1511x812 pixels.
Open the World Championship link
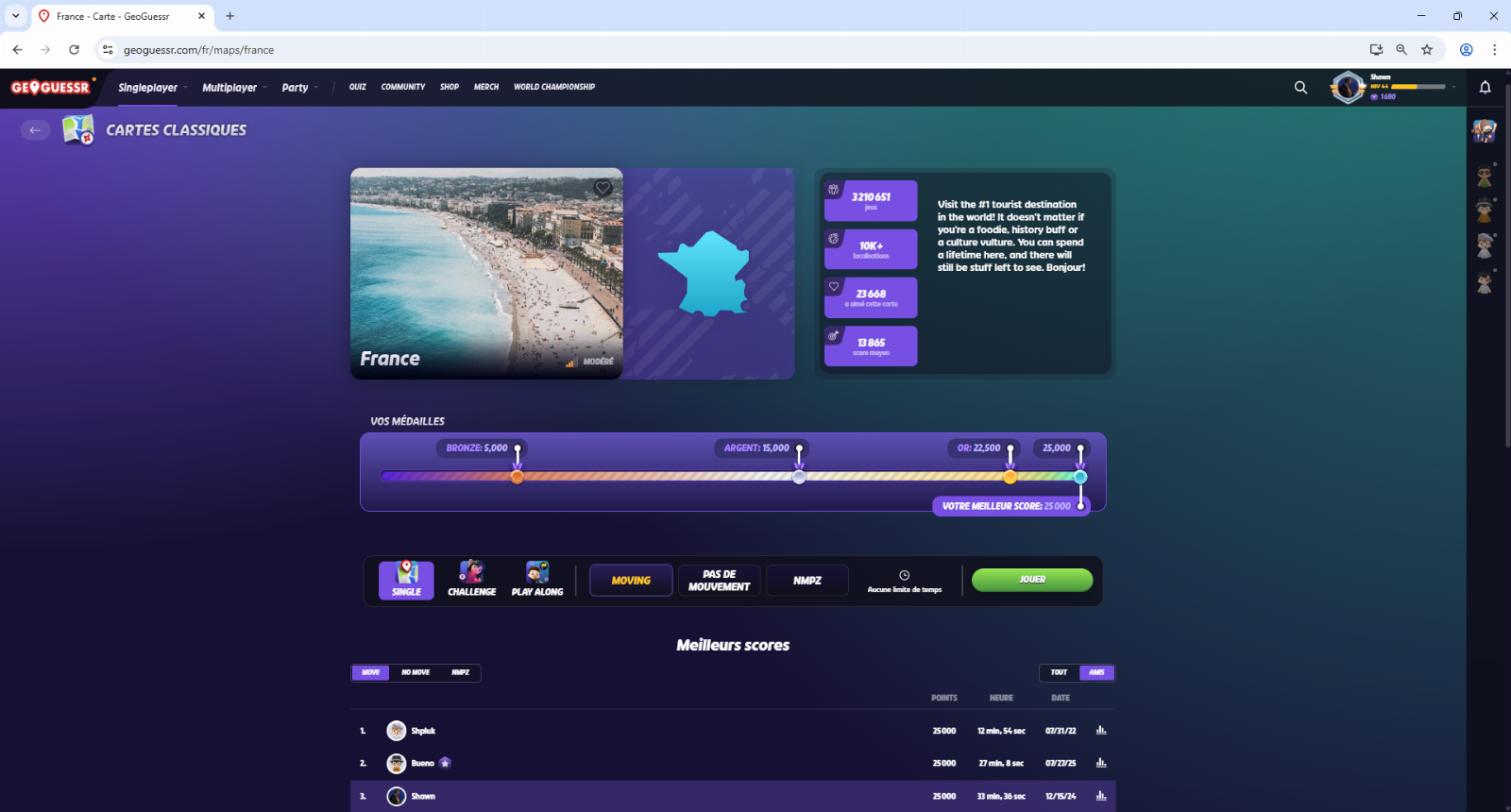coord(554,87)
